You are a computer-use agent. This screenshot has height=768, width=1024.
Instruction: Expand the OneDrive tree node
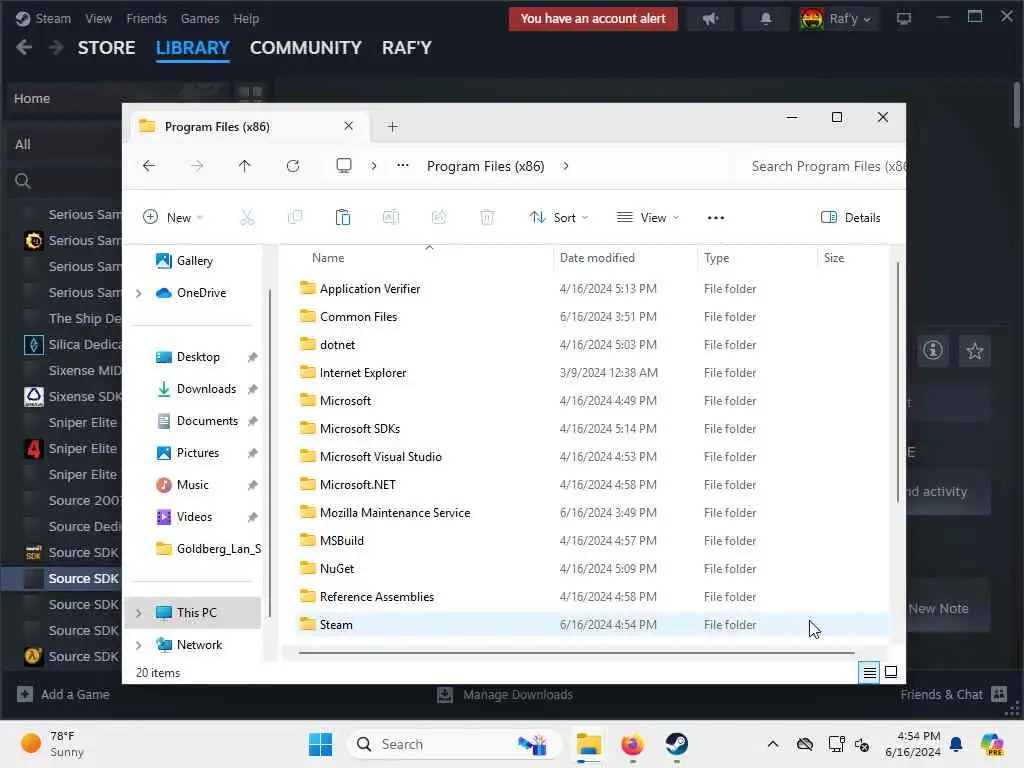click(139, 293)
